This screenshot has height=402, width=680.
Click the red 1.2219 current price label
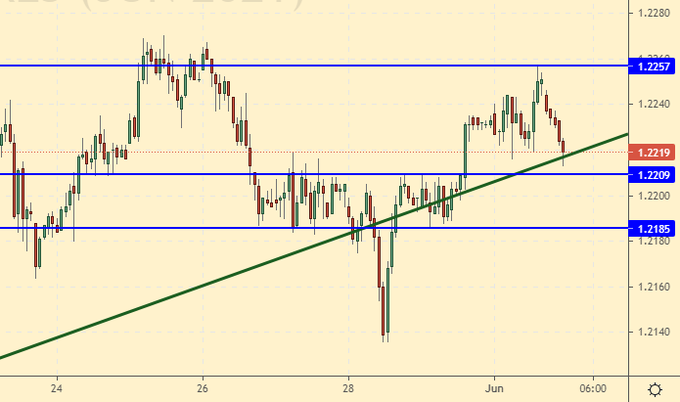point(654,152)
